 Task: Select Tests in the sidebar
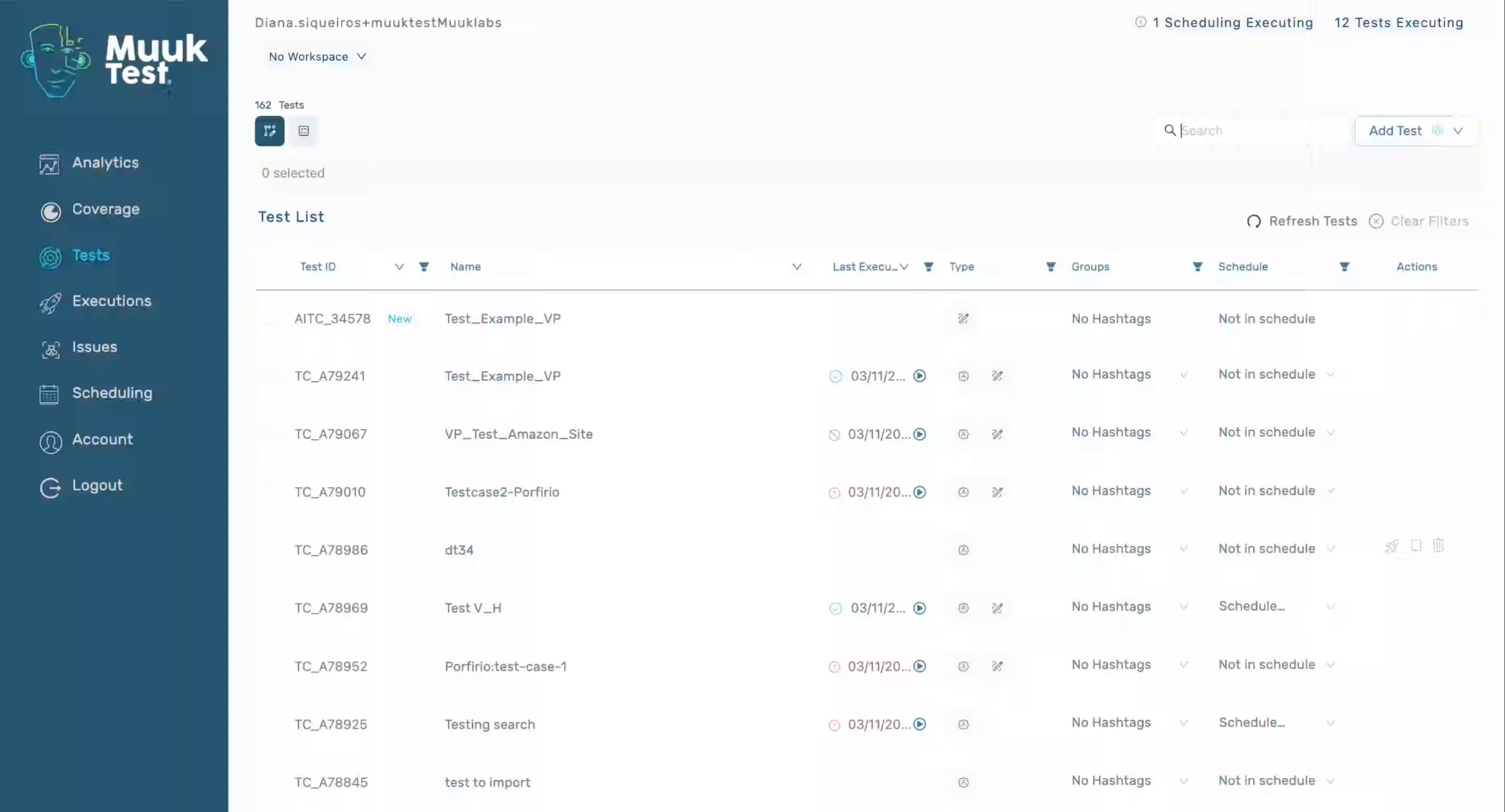[x=74, y=256]
